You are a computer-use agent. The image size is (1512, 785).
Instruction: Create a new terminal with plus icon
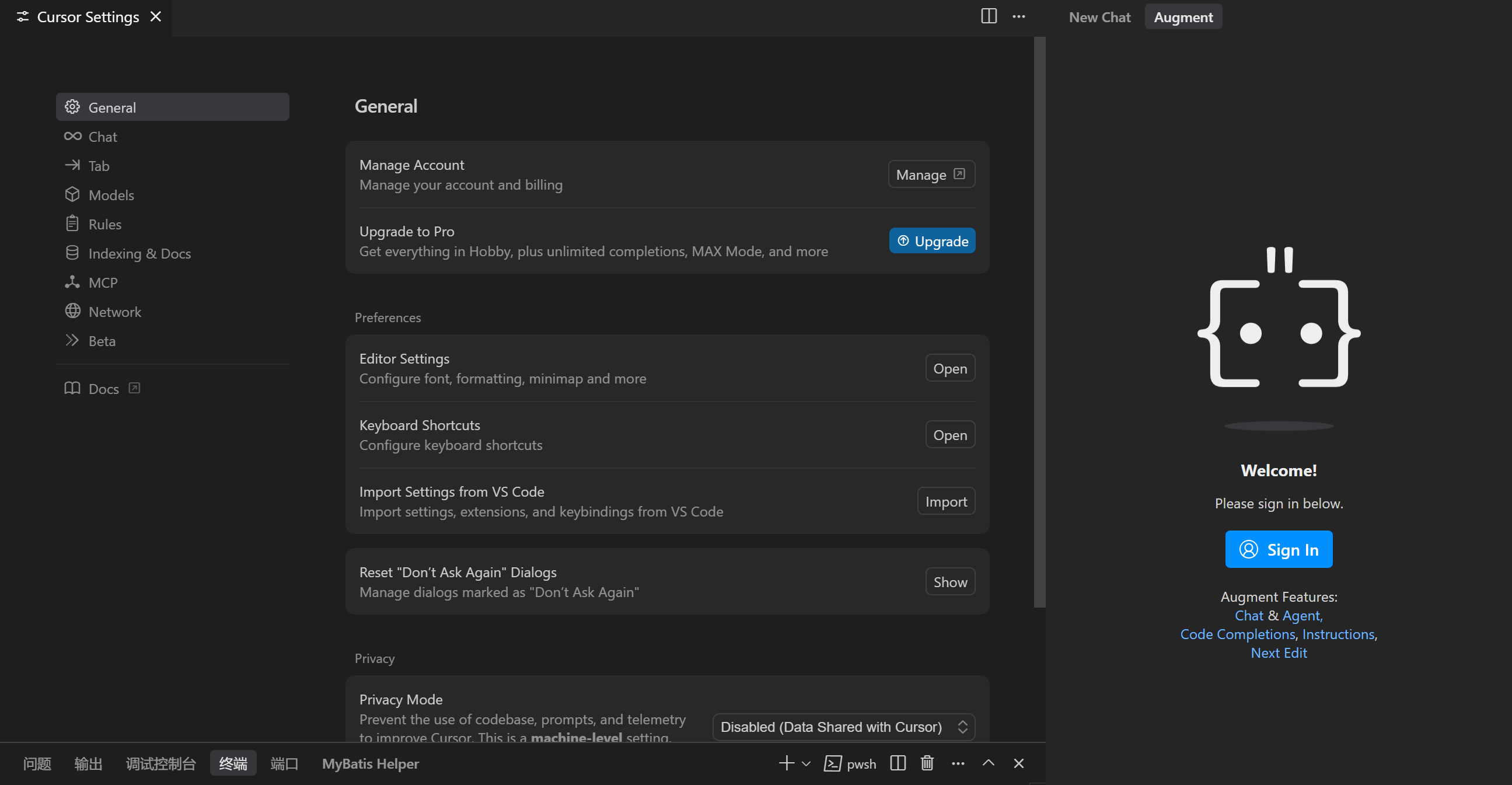coord(787,763)
